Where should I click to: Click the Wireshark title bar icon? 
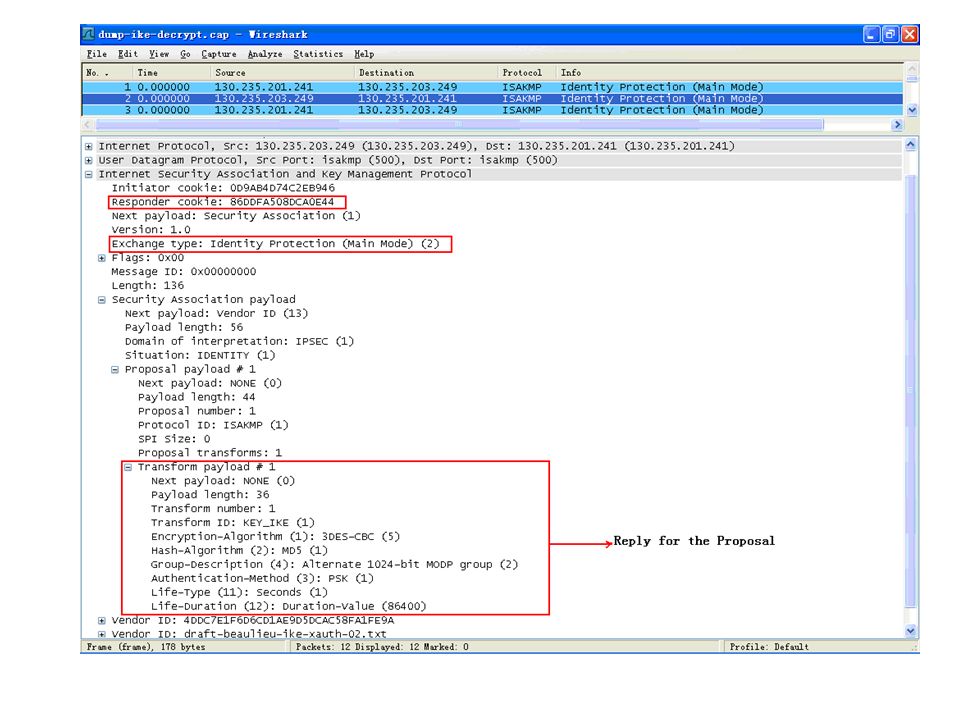pos(89,34)
